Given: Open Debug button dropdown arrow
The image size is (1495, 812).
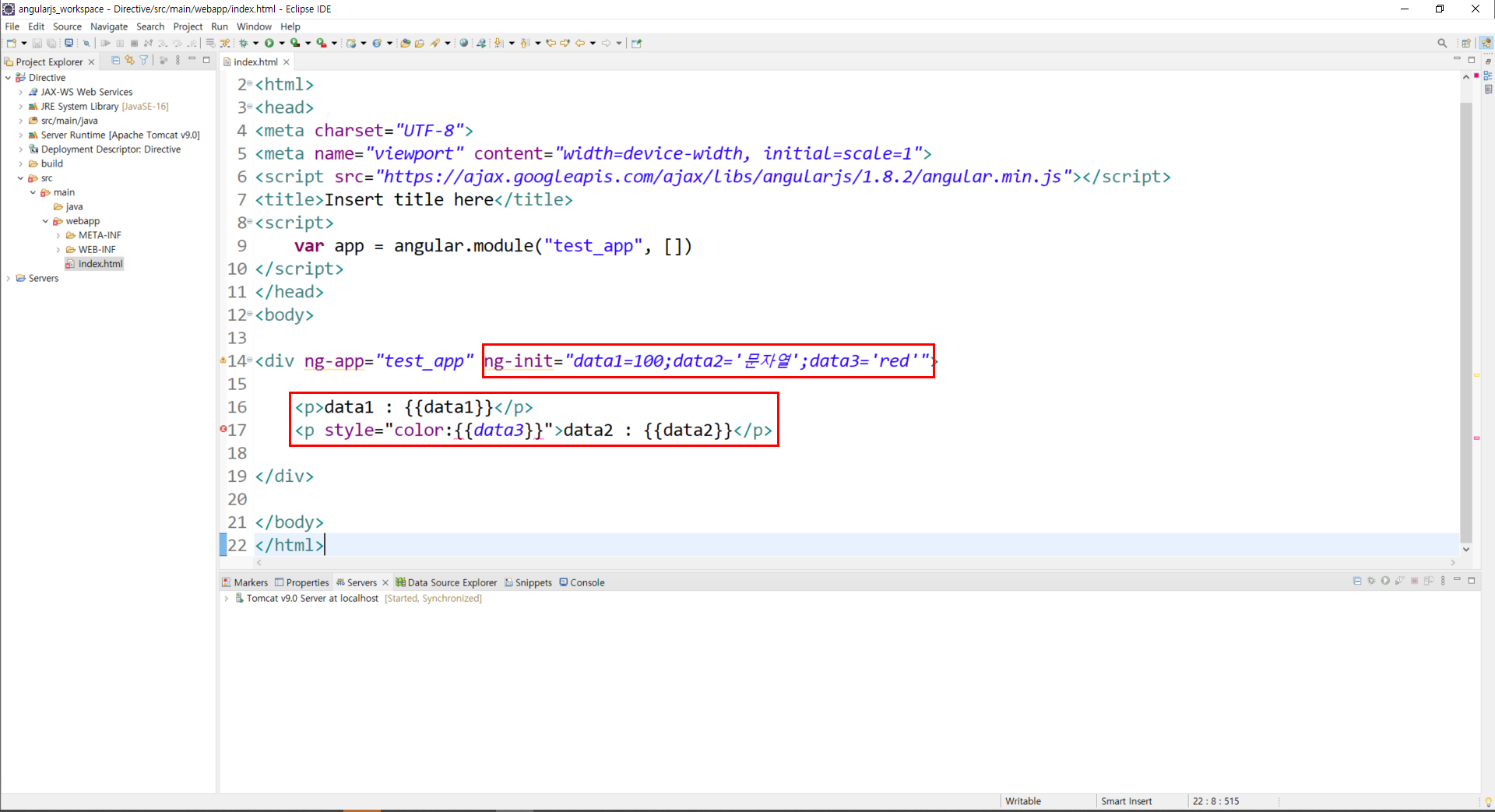Looking at the screenshot, I should coord(255,44).
